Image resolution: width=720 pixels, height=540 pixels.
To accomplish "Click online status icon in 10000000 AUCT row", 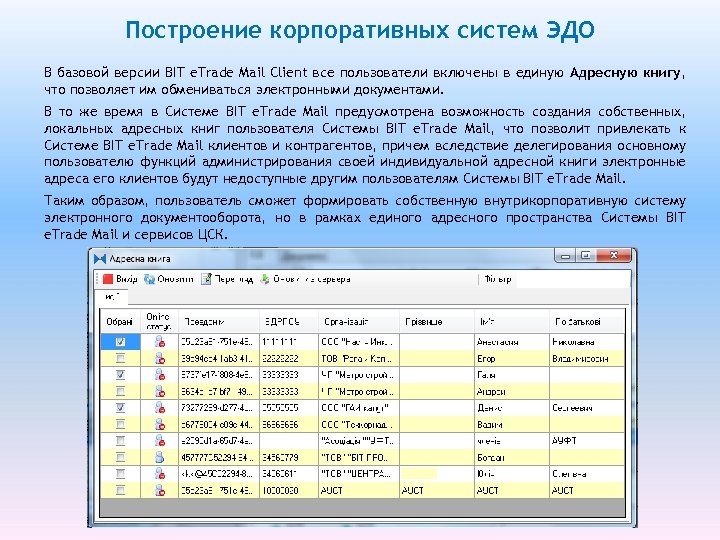I will click(x=159, y=490).
